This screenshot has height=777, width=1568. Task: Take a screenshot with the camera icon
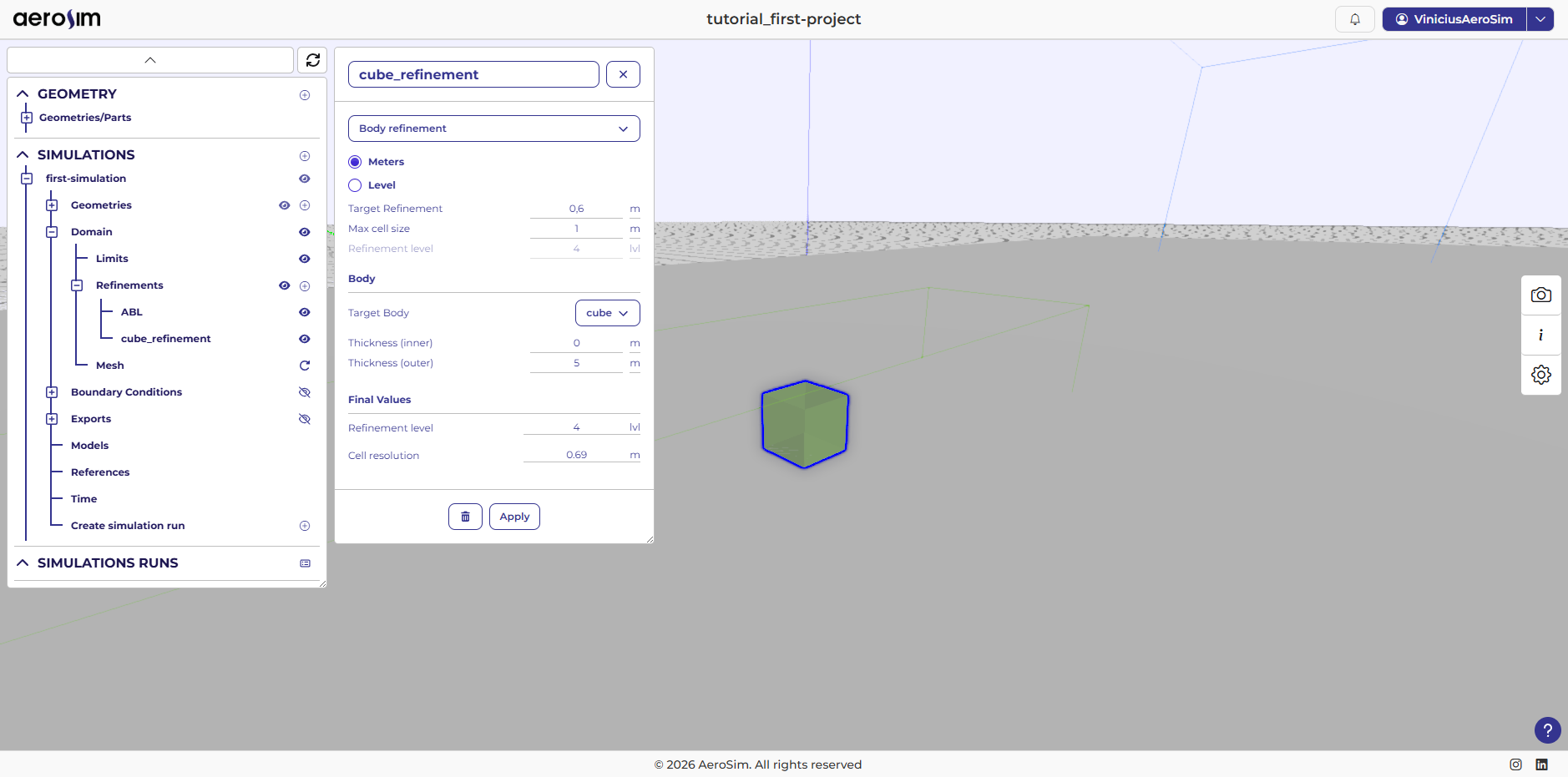pos(1540,295)
